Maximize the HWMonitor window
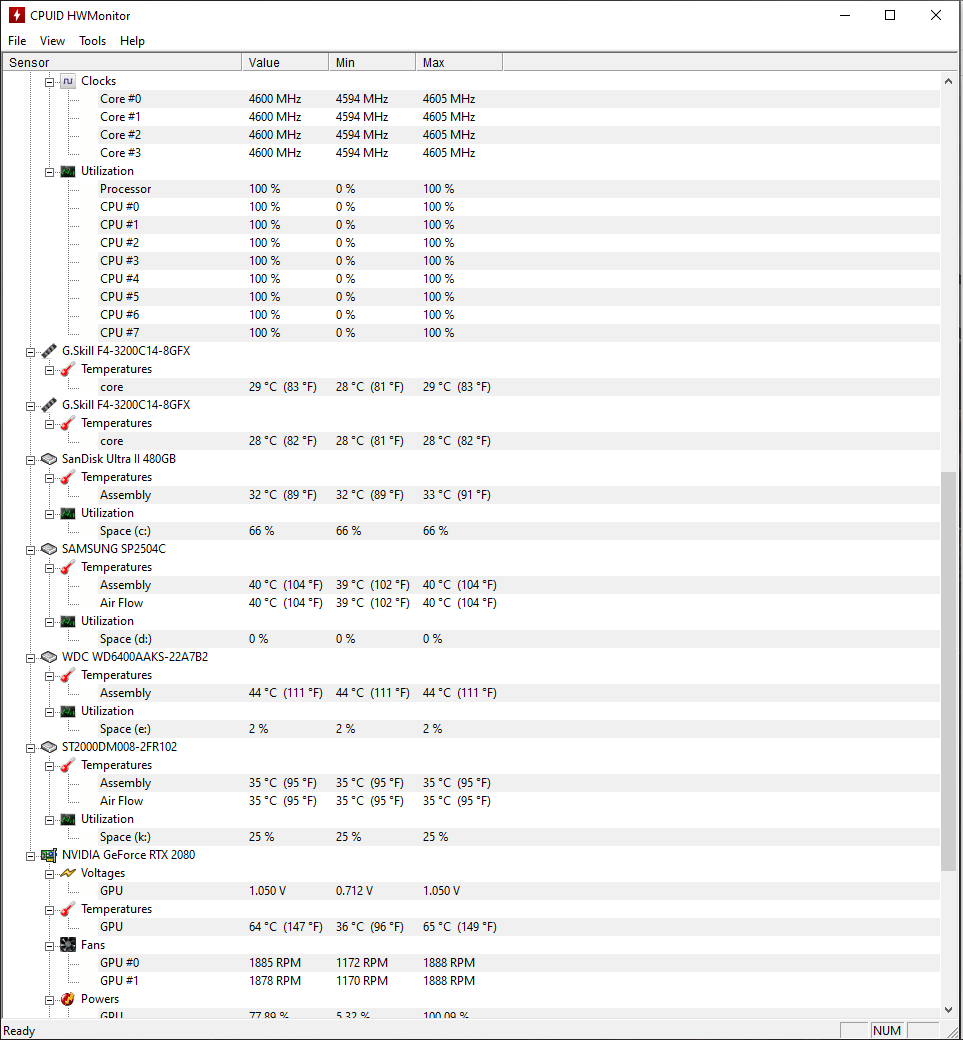The height and width of the screenshot is (1040, 963). pos(890,15)
